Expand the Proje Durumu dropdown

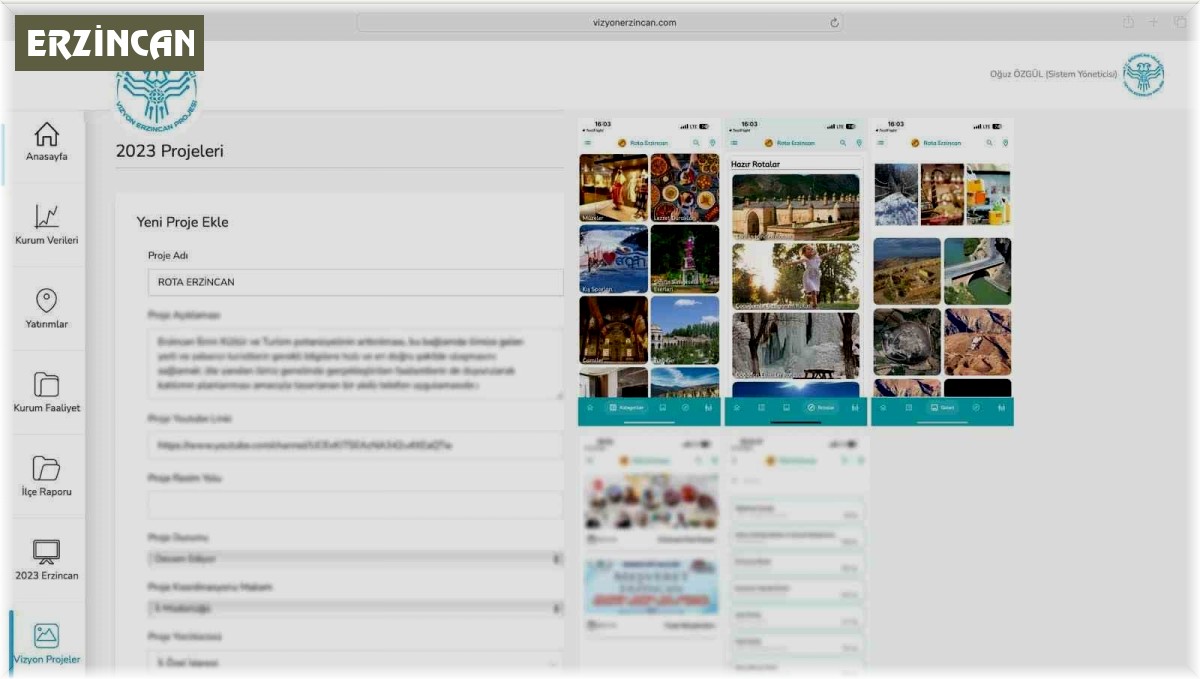point(355,558)
